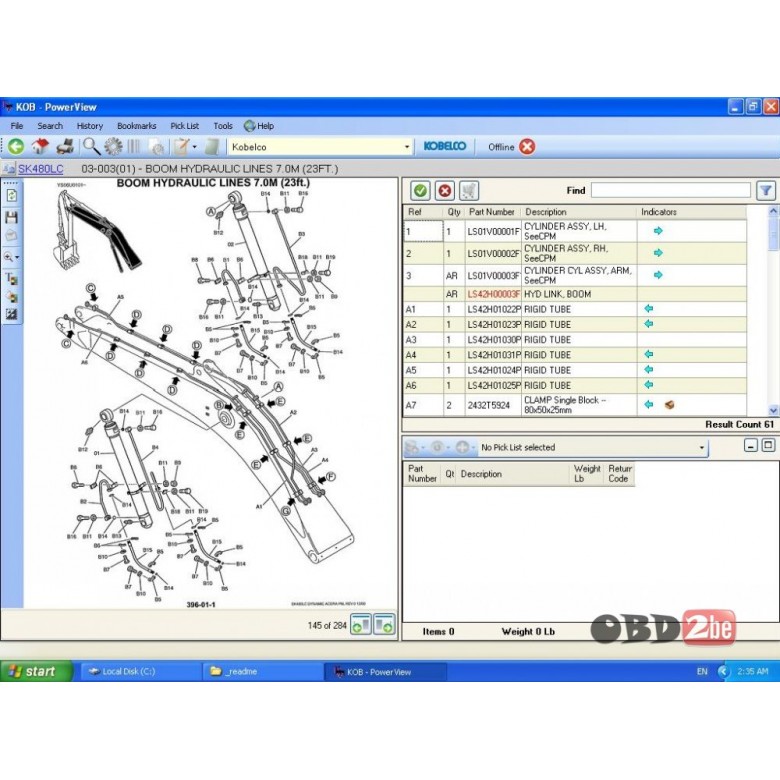Click the green checkmark select-all button
The height and width of the screenshot is (780, 780).
(x=420, y=191)
